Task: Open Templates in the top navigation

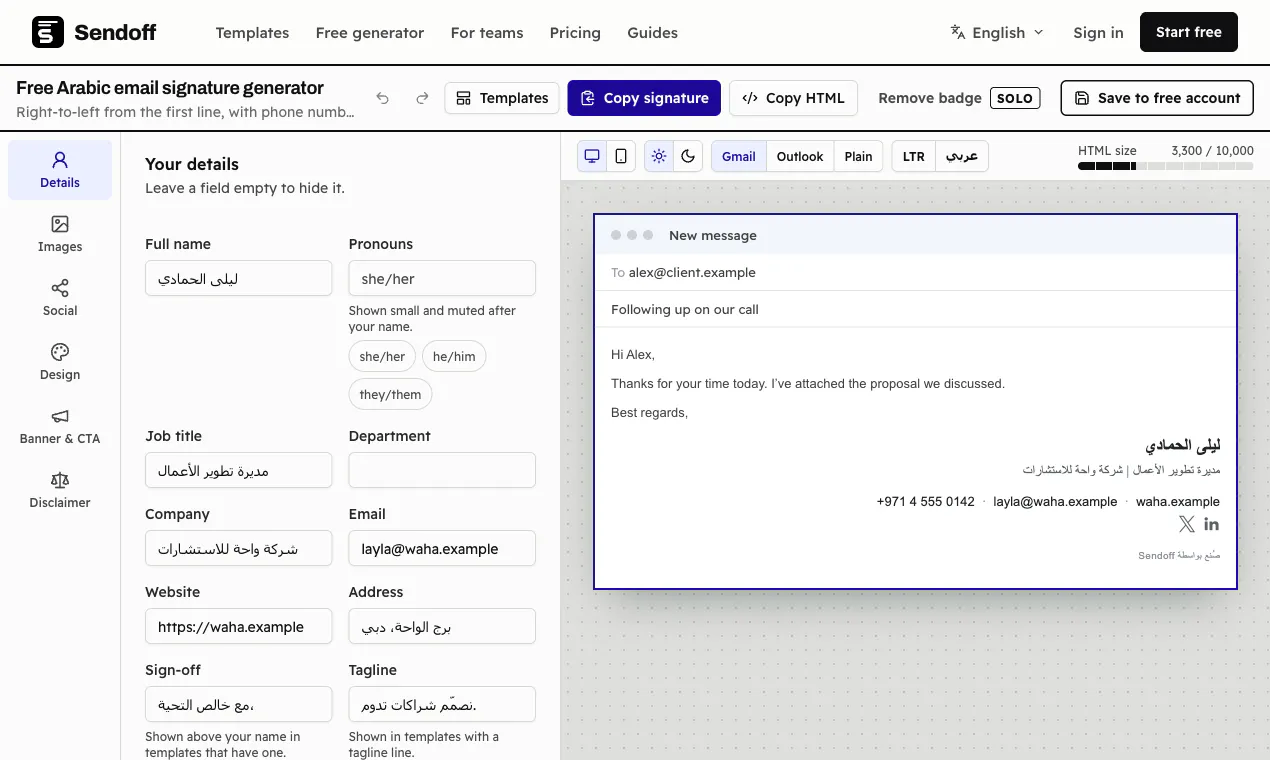Action: 252,33
